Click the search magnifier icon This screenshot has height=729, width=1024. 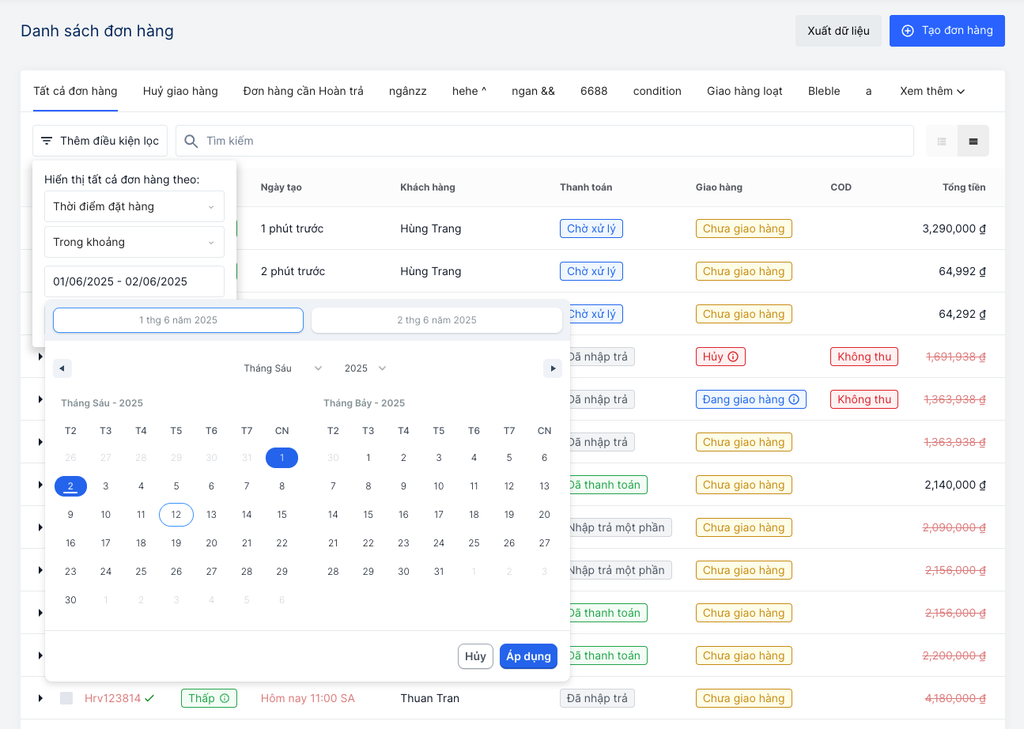(x=191, y=141)
